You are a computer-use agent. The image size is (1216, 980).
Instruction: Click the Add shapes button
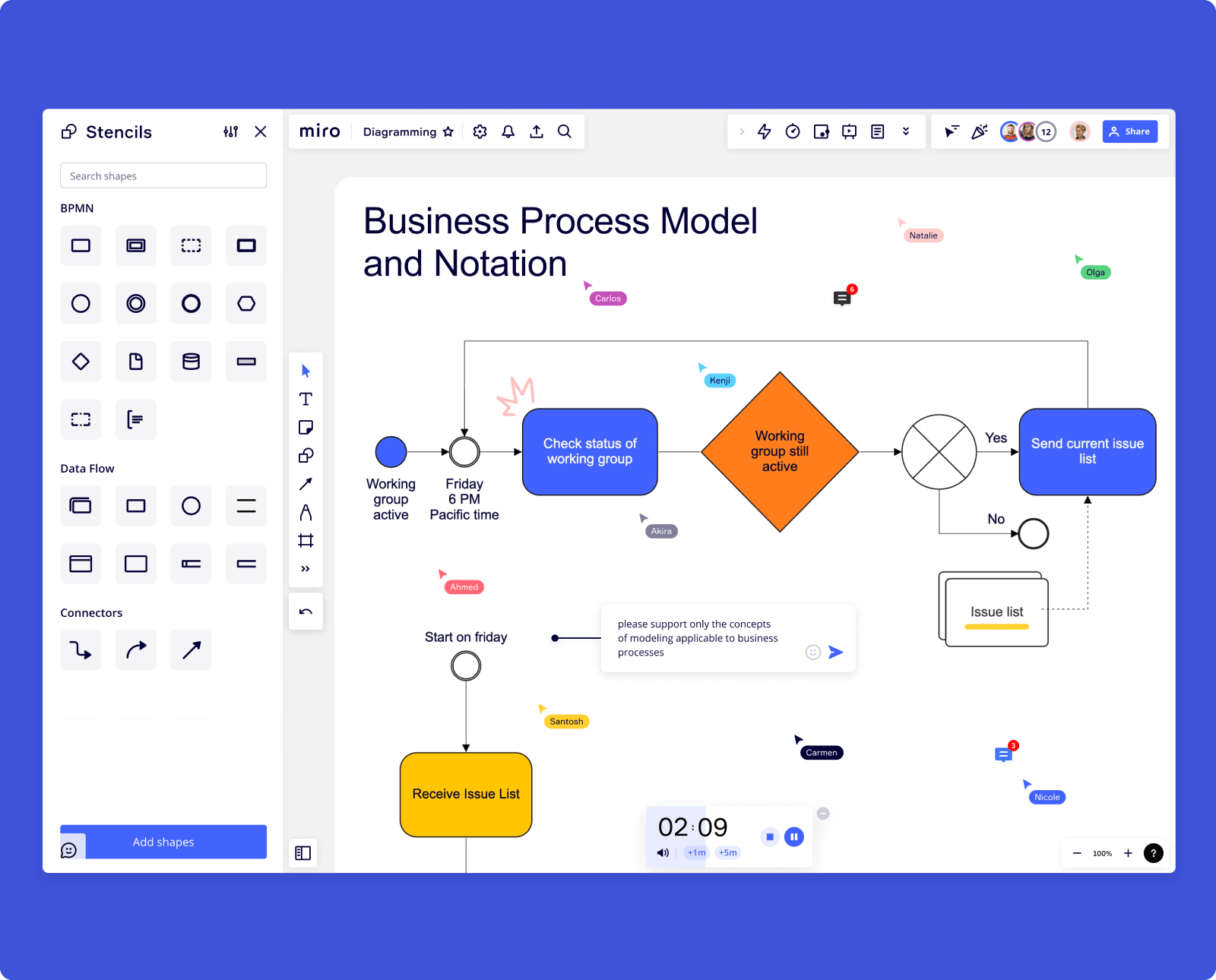click(x=163, y=842)
